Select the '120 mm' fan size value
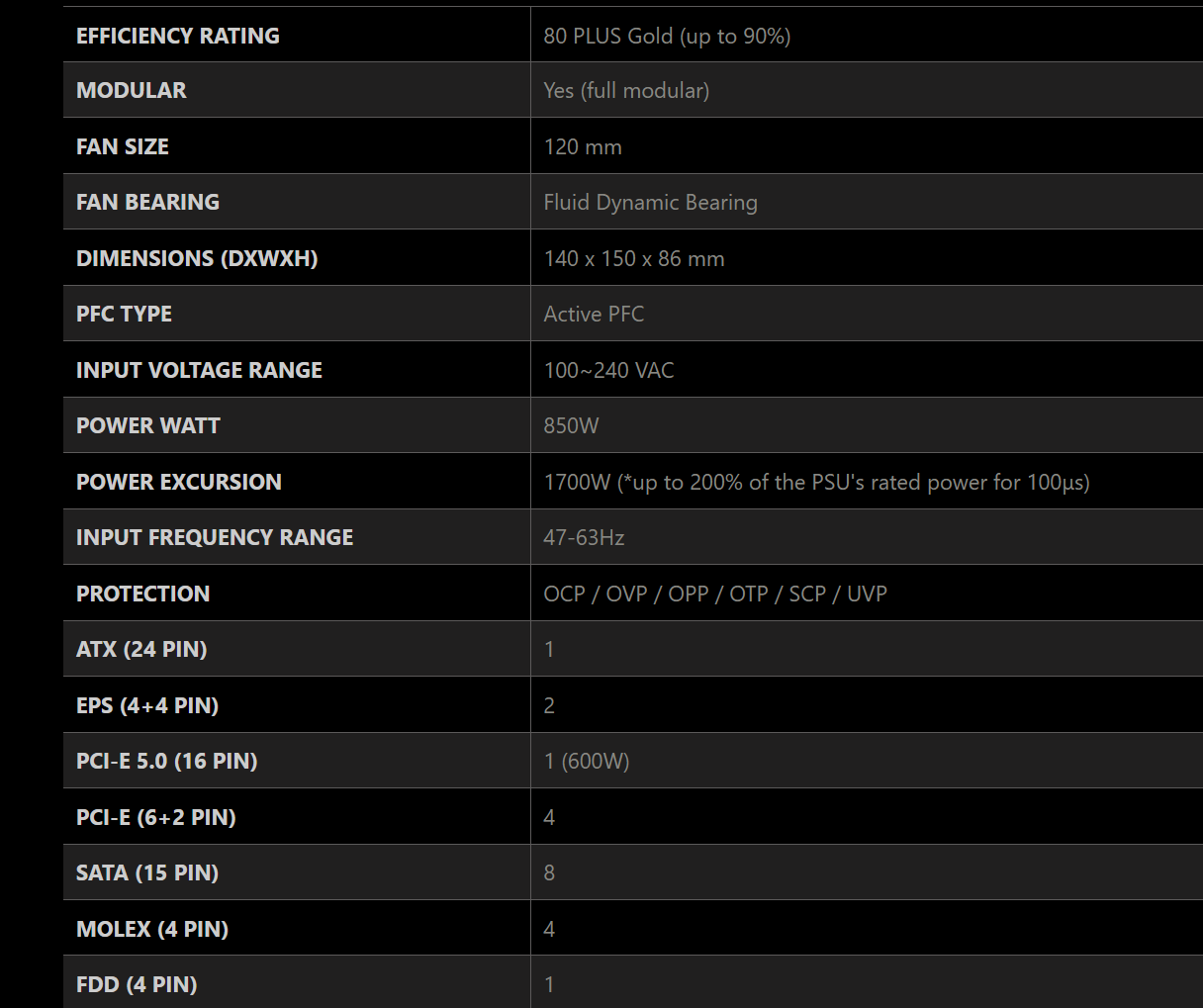1203x1008 pixels. click(x=583, y=146)
